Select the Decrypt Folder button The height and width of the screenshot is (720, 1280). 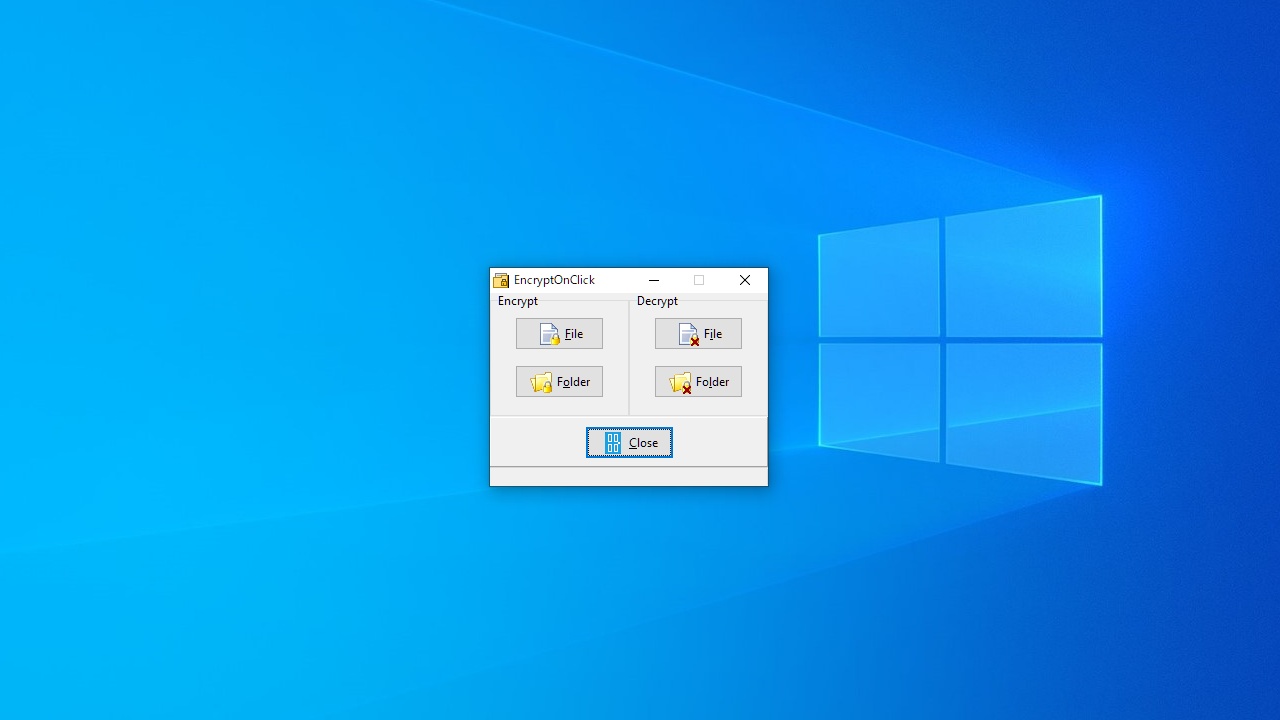click(x=698, y=381)
